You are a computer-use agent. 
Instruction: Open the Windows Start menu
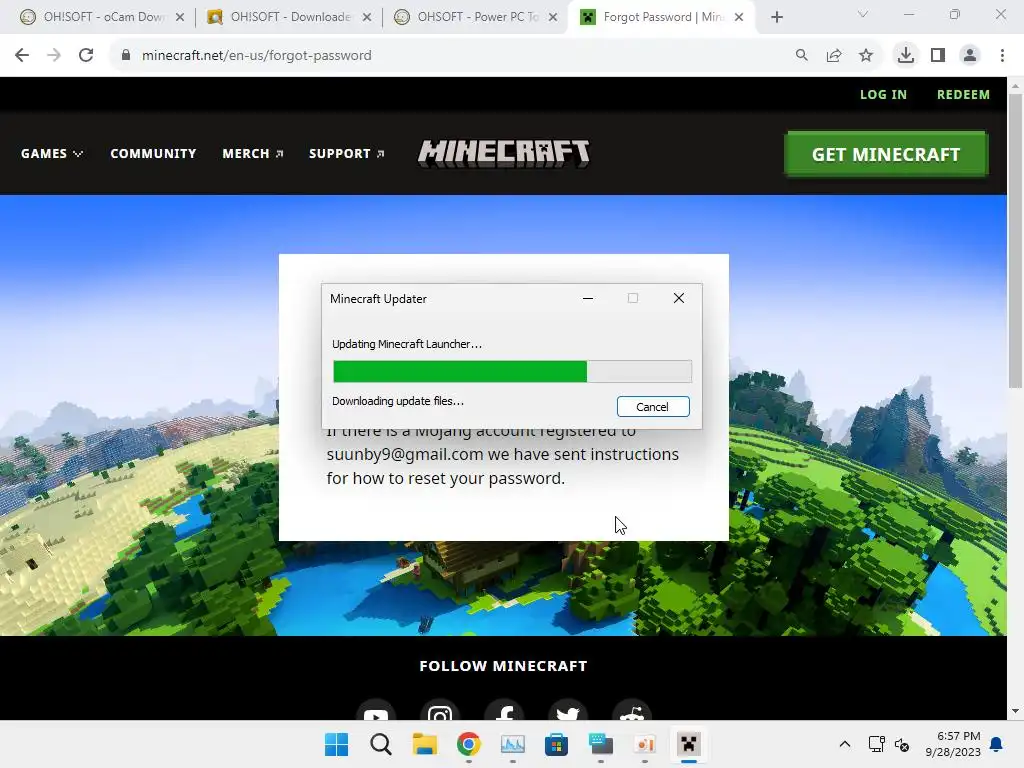[x=336, y=744]
